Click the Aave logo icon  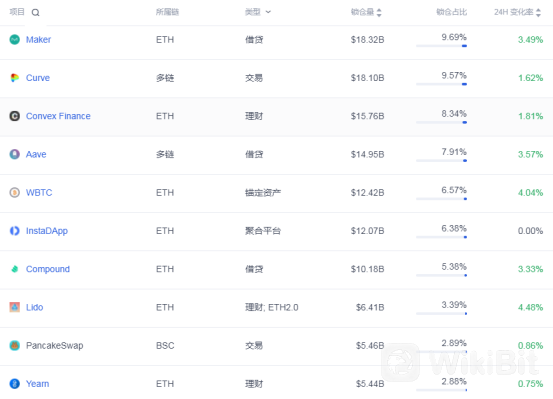tap(14, 154)
